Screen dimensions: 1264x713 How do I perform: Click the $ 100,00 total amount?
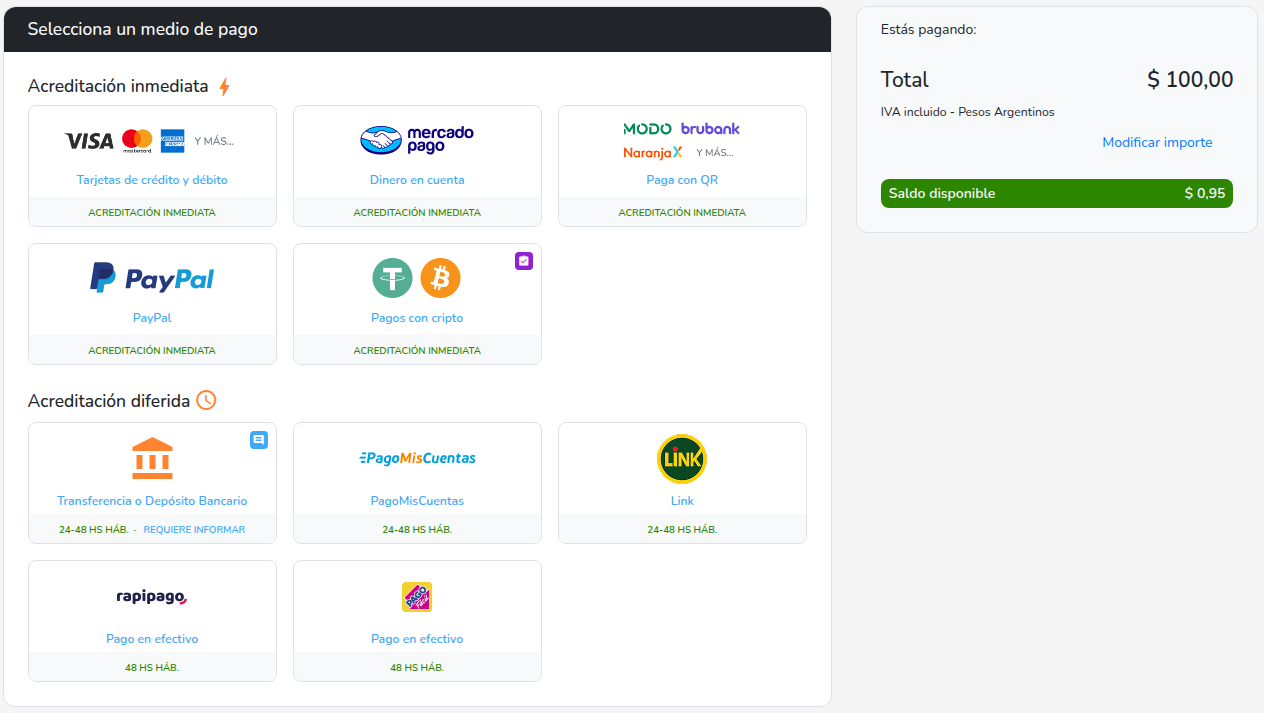point(1190,80)
